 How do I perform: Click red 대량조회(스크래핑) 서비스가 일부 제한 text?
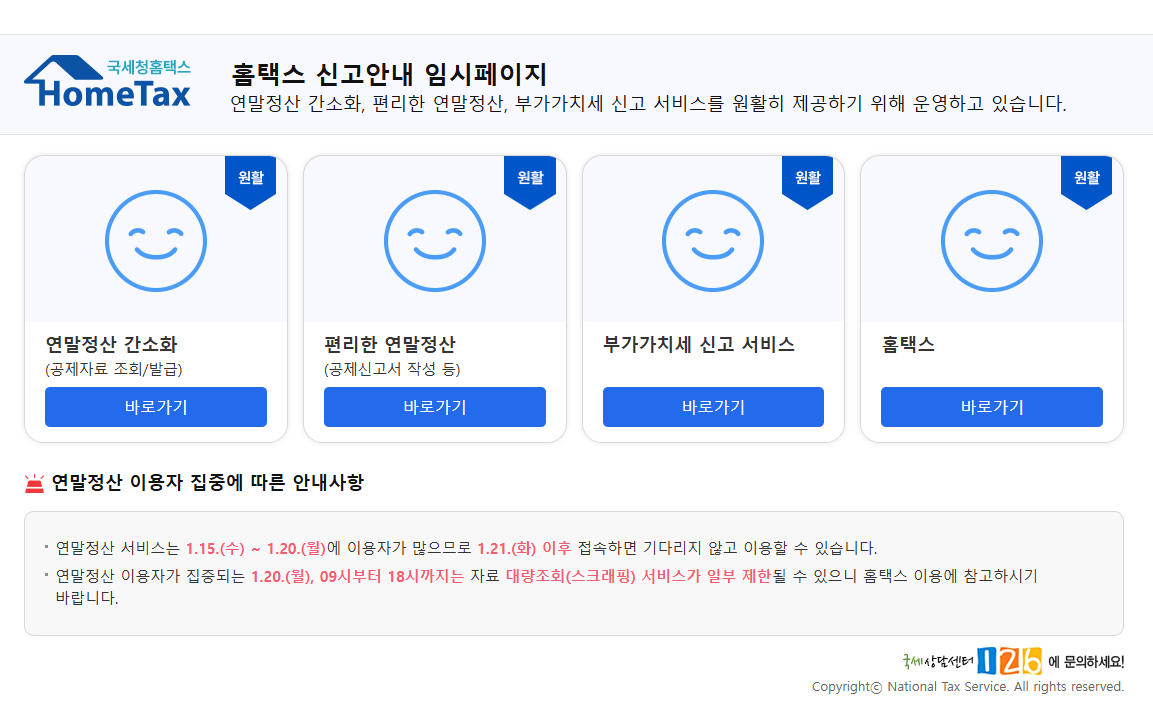point(639,576)
